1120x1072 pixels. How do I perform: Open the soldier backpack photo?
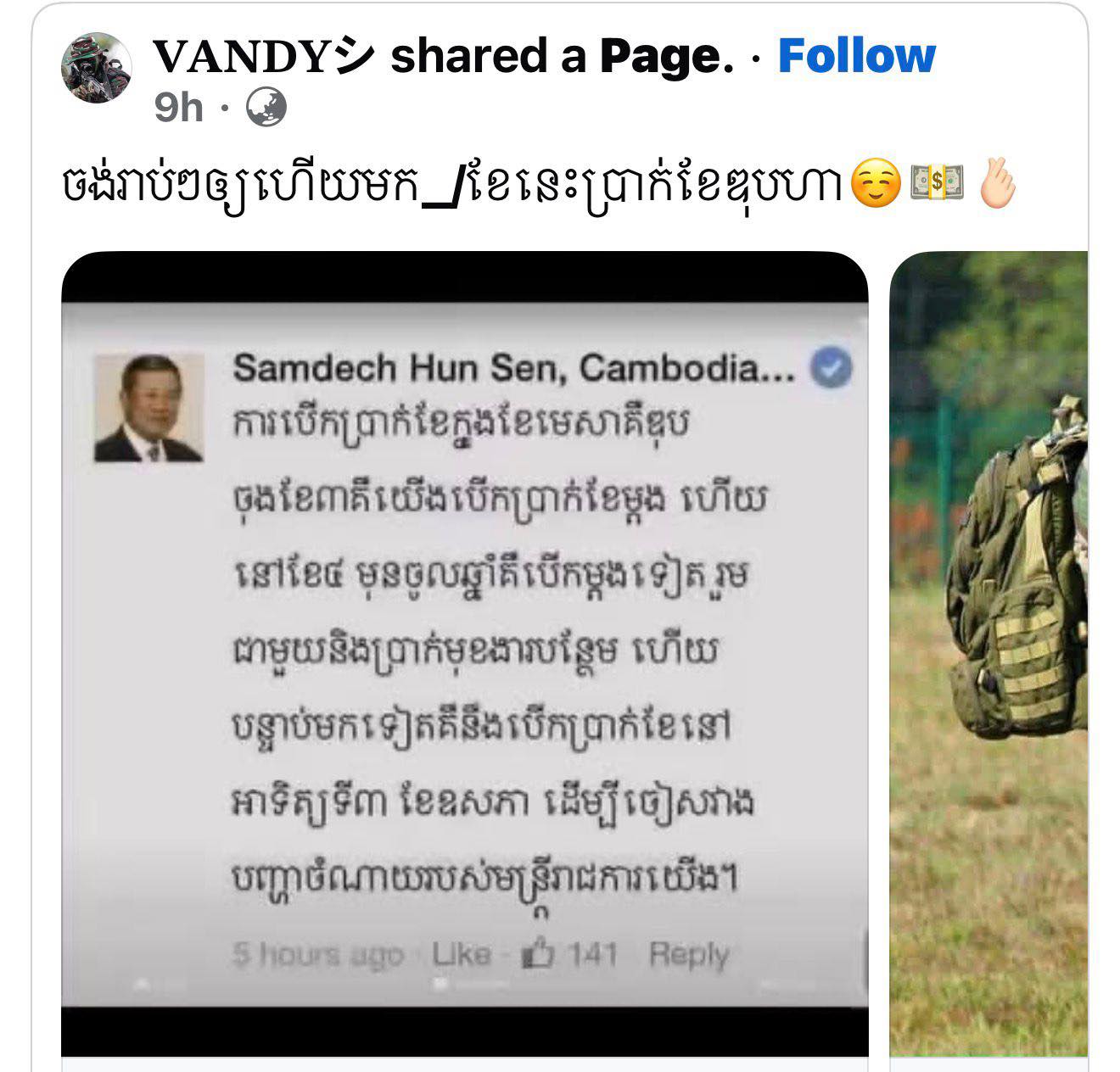989,654
